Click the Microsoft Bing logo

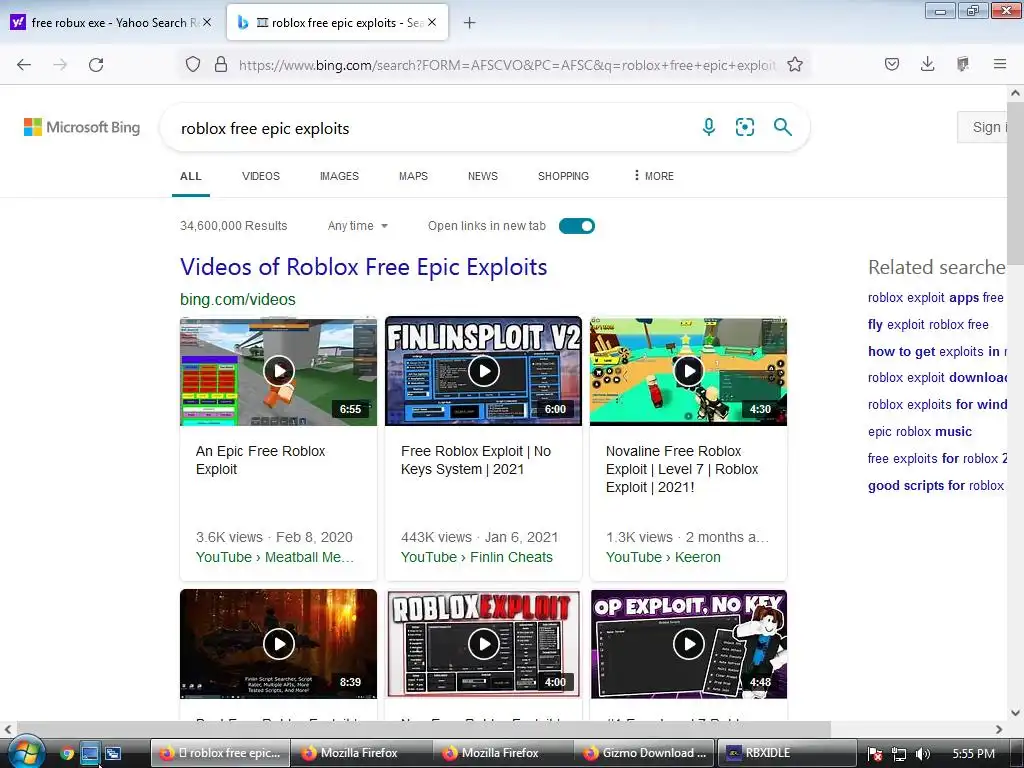[82, 127]
